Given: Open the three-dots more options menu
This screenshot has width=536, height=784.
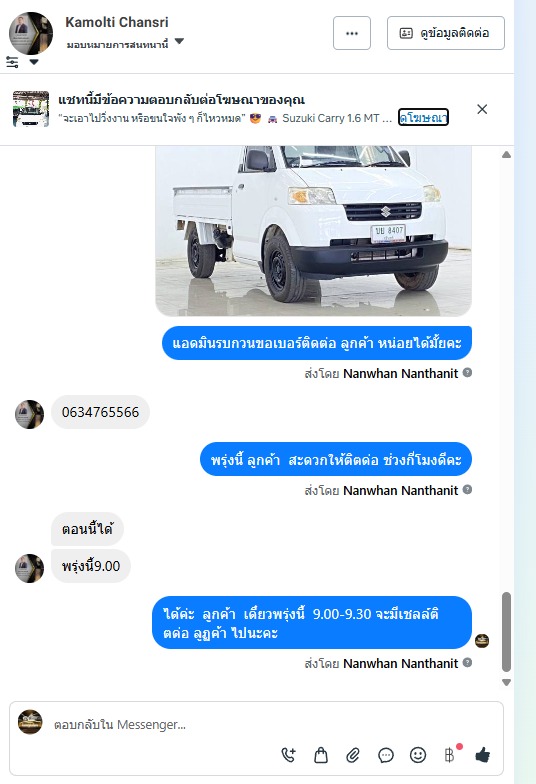Looking at the screenshot, I should click(x=352, y=33).
